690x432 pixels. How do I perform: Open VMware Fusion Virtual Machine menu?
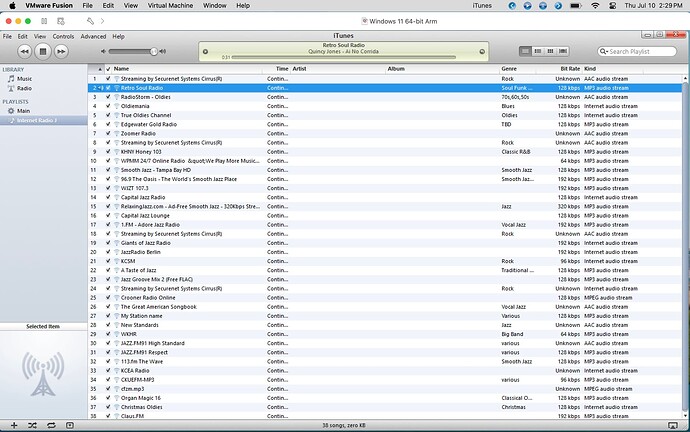[x=170, y=6]
